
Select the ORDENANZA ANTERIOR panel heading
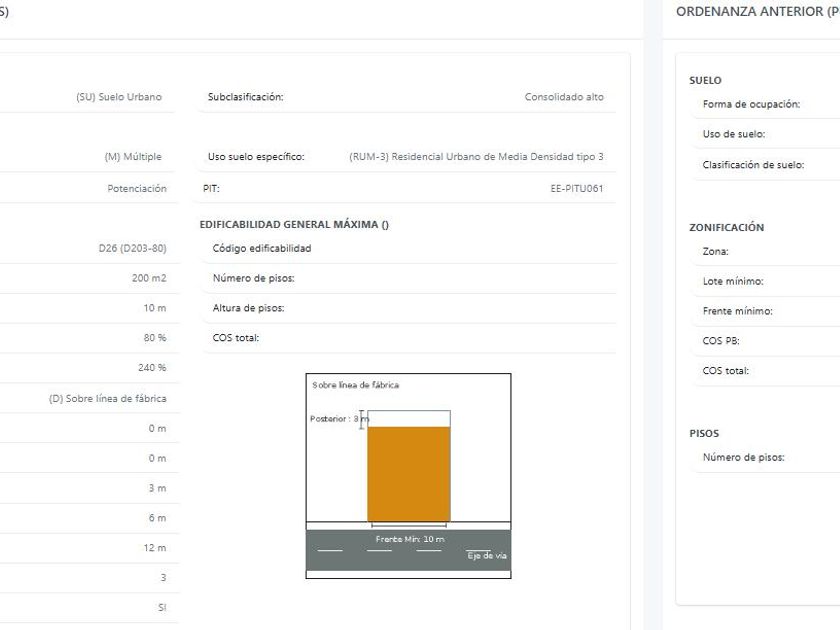tap(757, 12)
